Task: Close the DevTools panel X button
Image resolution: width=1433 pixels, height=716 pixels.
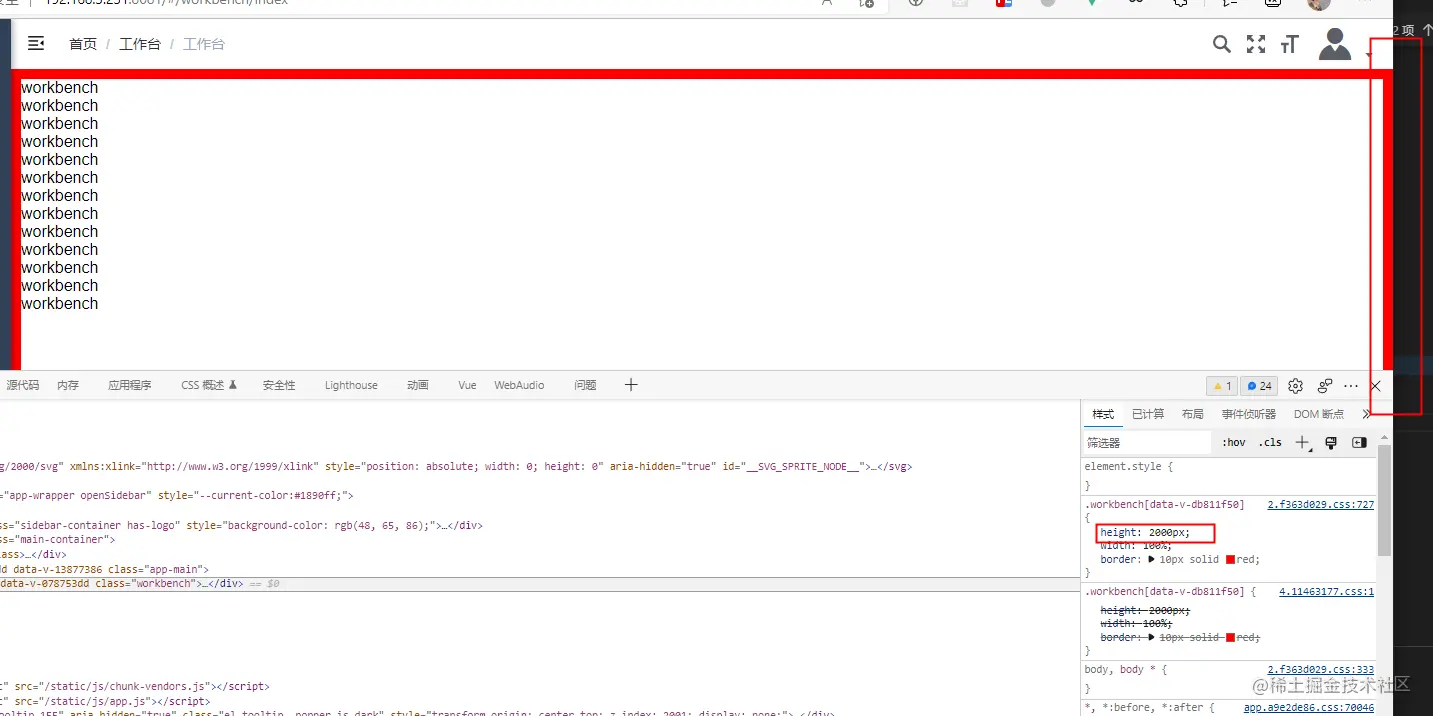Action: click(1375, 386)
